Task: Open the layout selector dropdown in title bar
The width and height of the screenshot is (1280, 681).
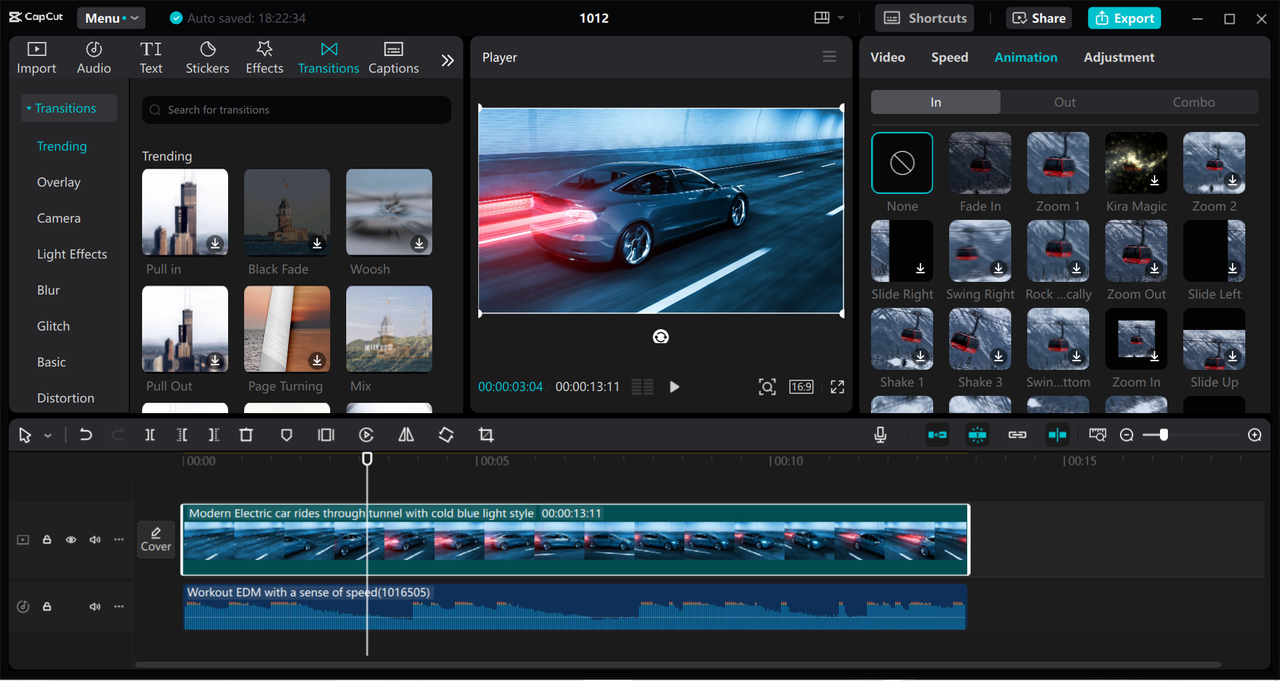Action: point(829,18)
